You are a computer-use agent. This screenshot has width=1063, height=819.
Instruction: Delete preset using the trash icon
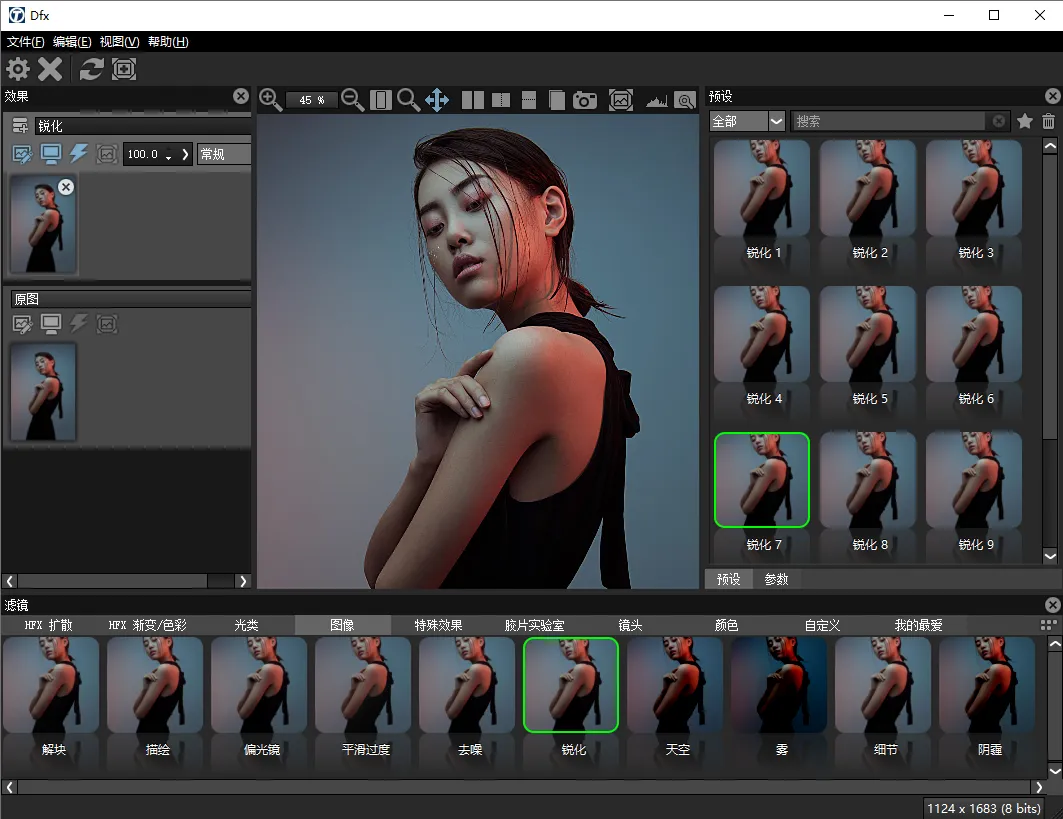(x=1048, y=121)
